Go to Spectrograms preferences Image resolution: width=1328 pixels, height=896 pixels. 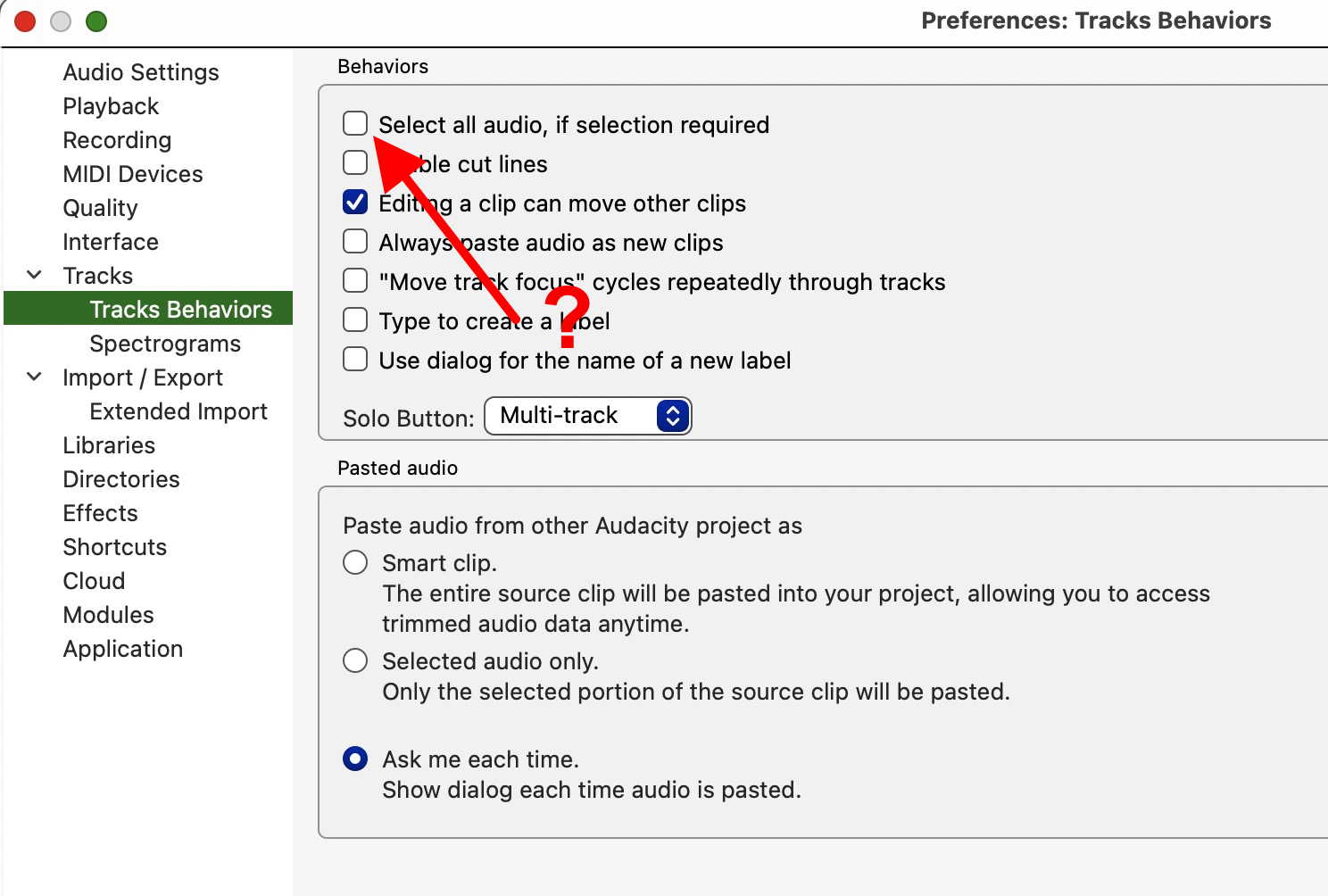(165, 344)
